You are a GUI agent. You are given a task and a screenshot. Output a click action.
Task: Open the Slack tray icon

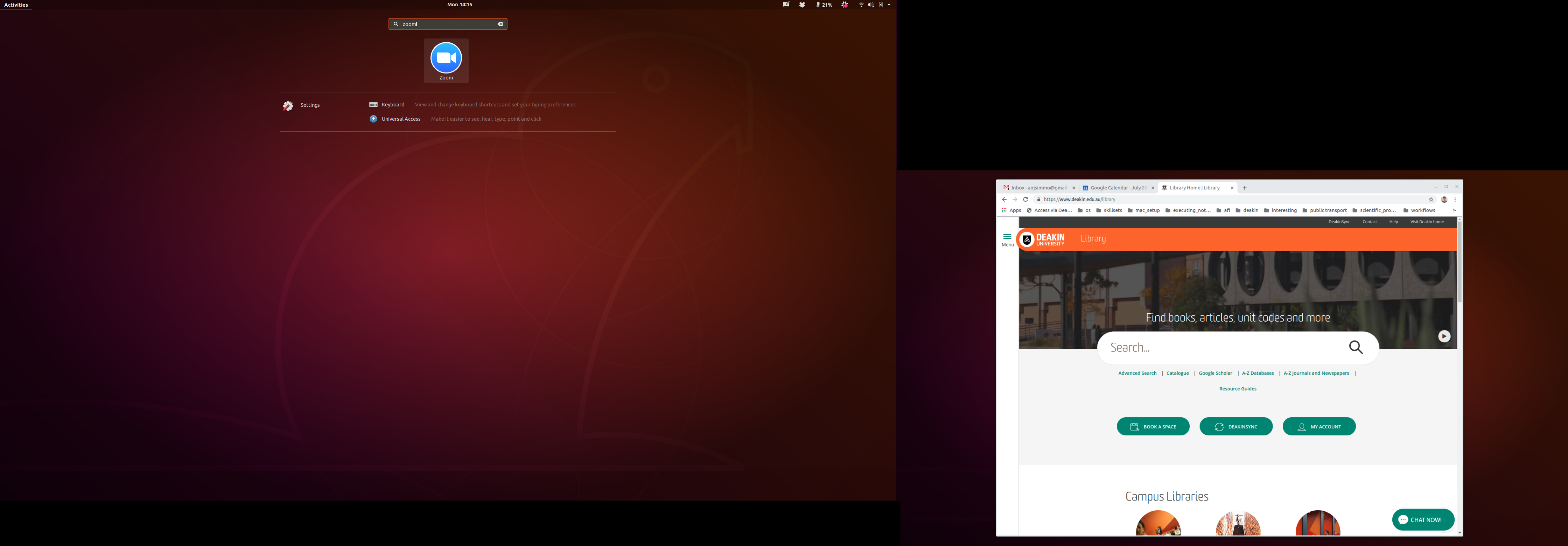tap(844, 5)
